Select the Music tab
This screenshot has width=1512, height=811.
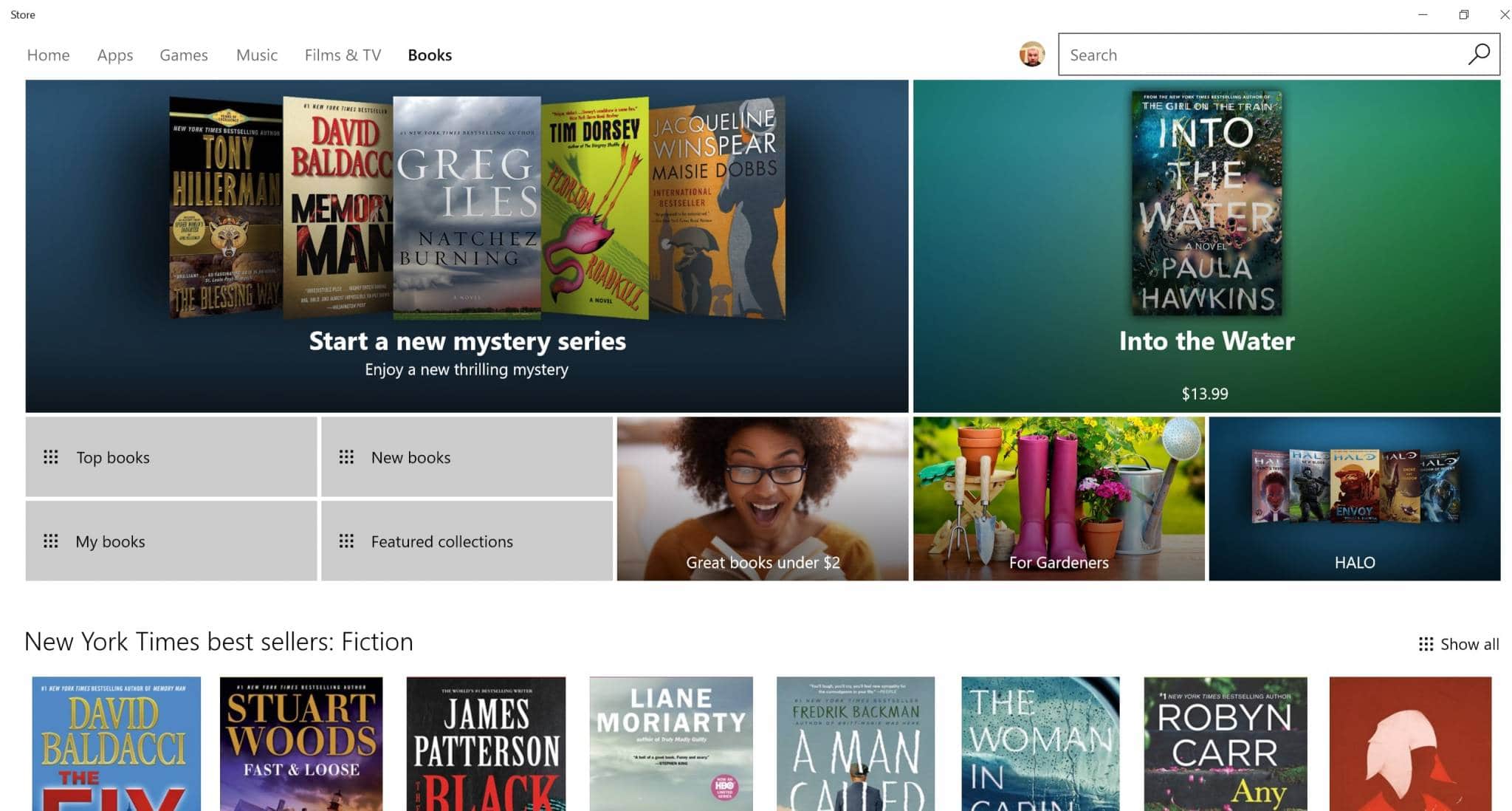click(257, 55)
